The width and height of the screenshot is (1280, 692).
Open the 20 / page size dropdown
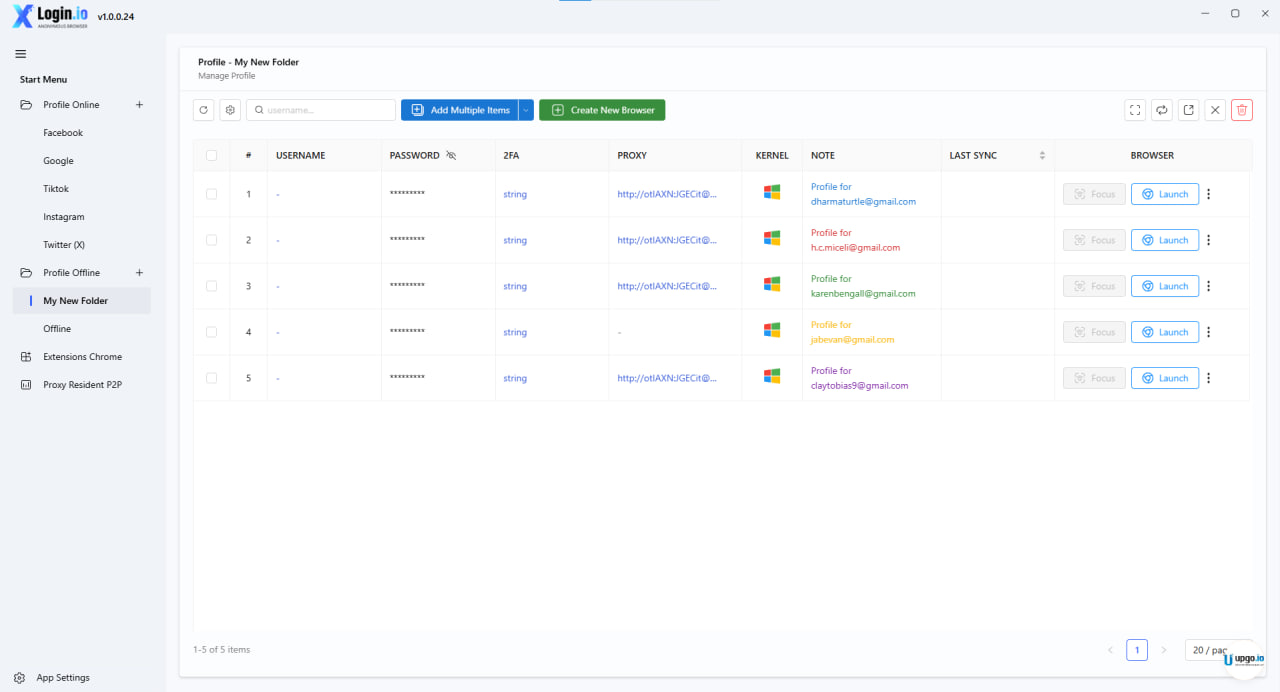pos(1218,650)
